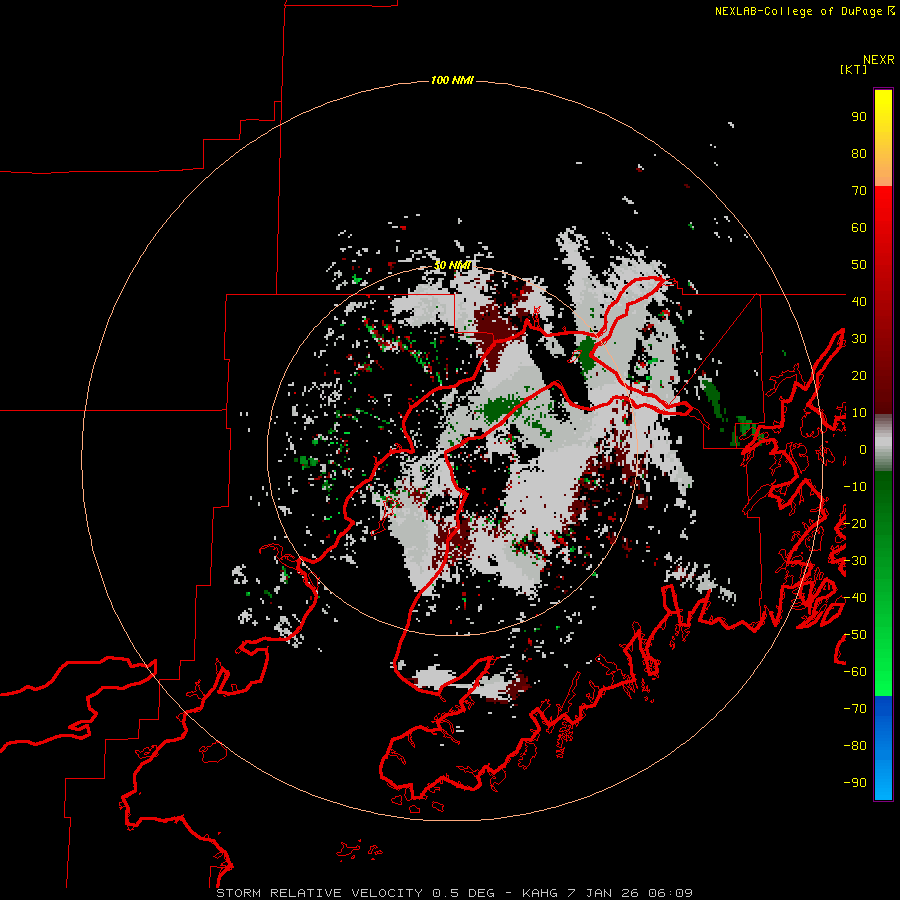
Task: Click the 80 value on the velocity scale
Action: (x=859, y=153)
